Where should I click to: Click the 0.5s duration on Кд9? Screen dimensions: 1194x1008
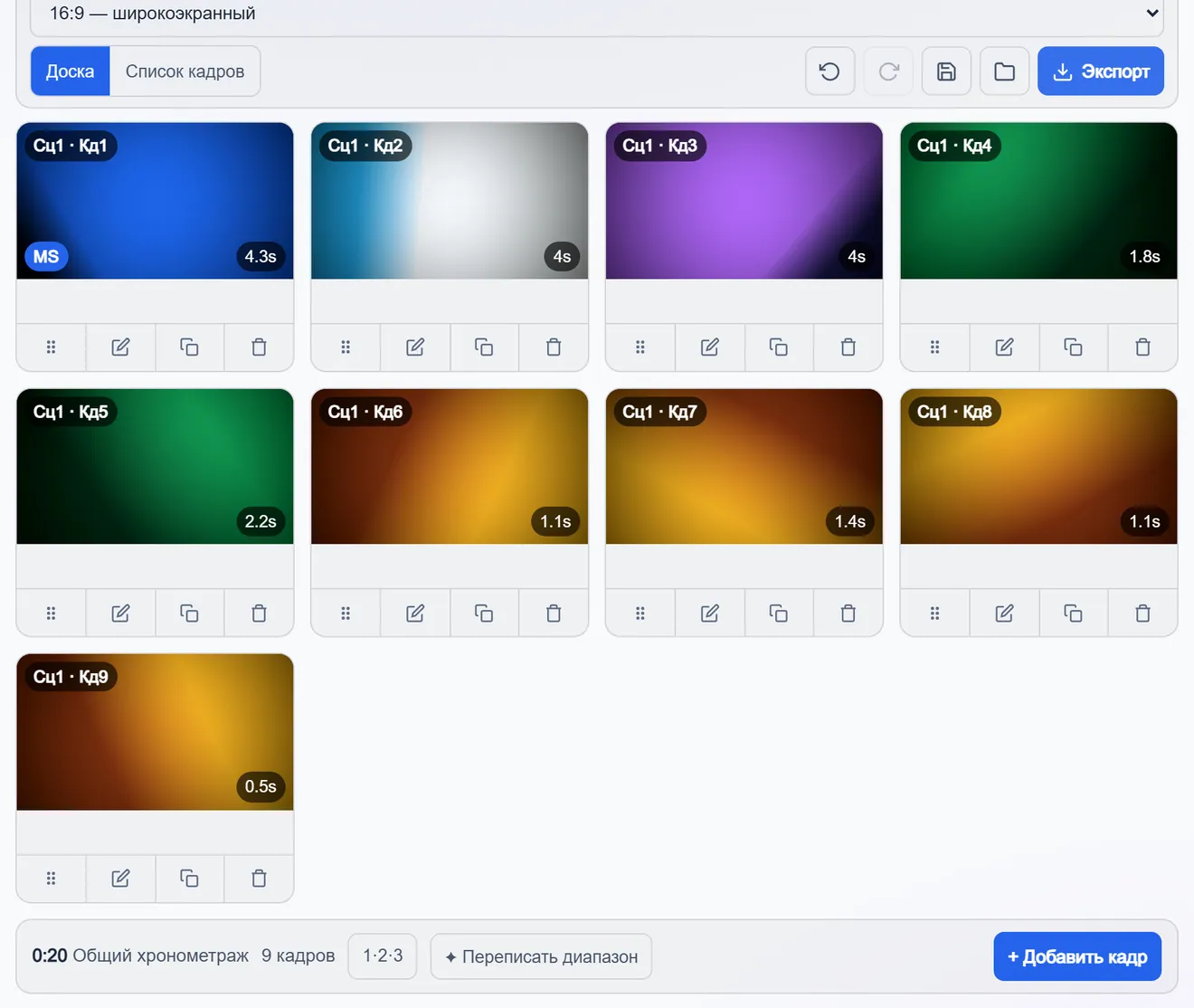coord(261,787)
